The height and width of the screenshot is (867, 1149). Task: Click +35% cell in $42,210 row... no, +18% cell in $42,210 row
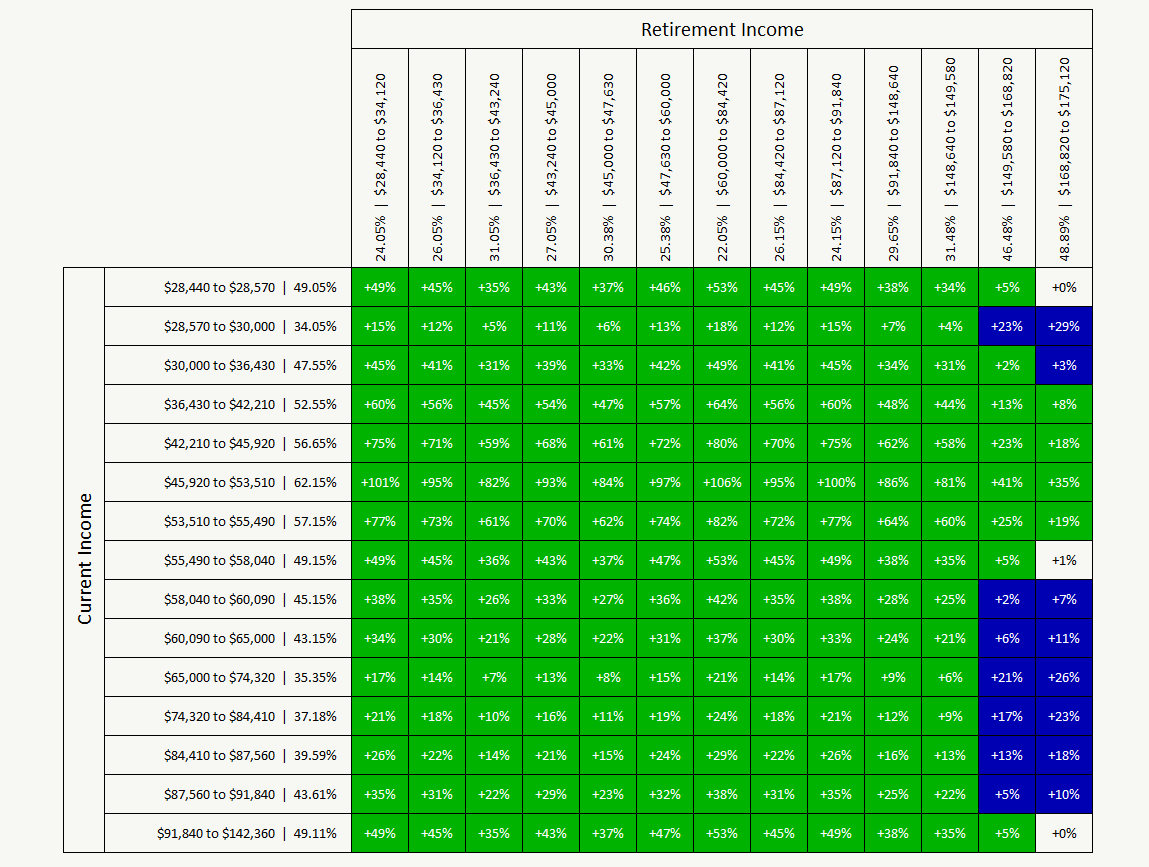click(1064, 443)
